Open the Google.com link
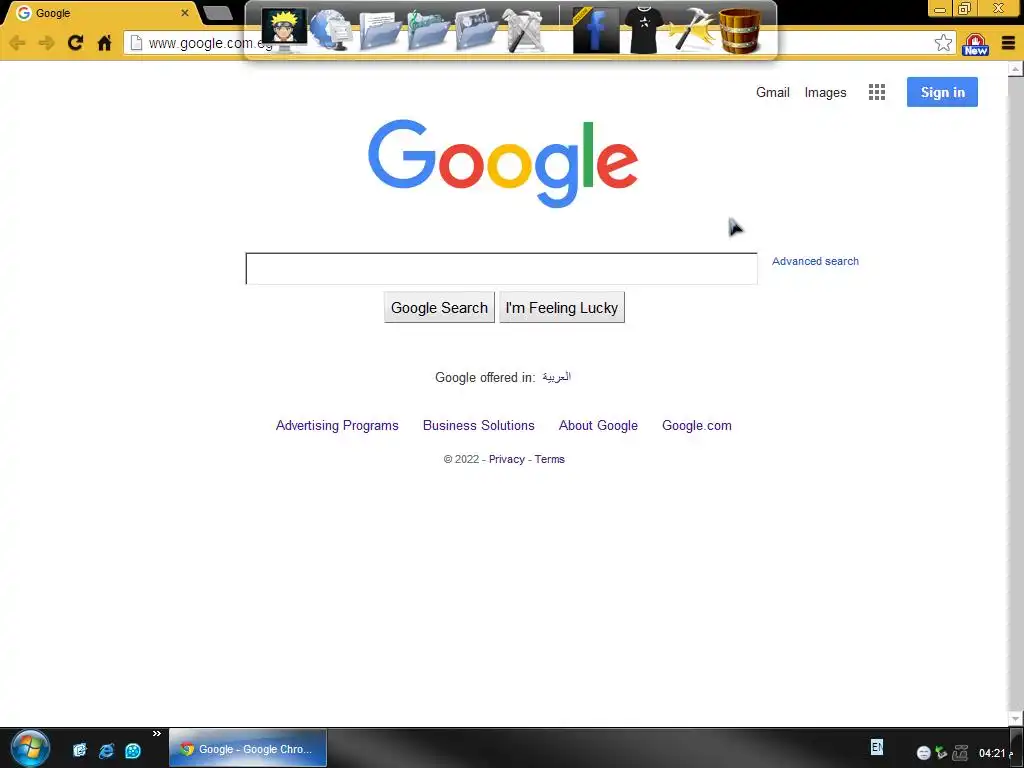 [x=697, y=426]
